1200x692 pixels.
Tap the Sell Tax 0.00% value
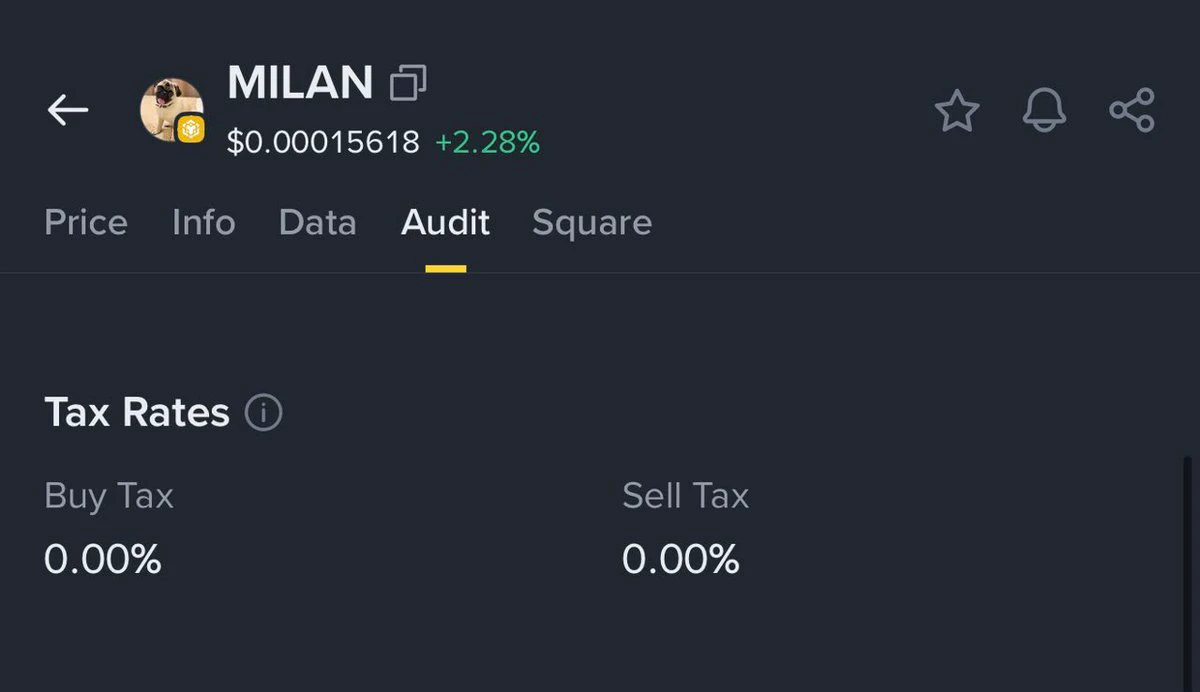click(681, 559)
